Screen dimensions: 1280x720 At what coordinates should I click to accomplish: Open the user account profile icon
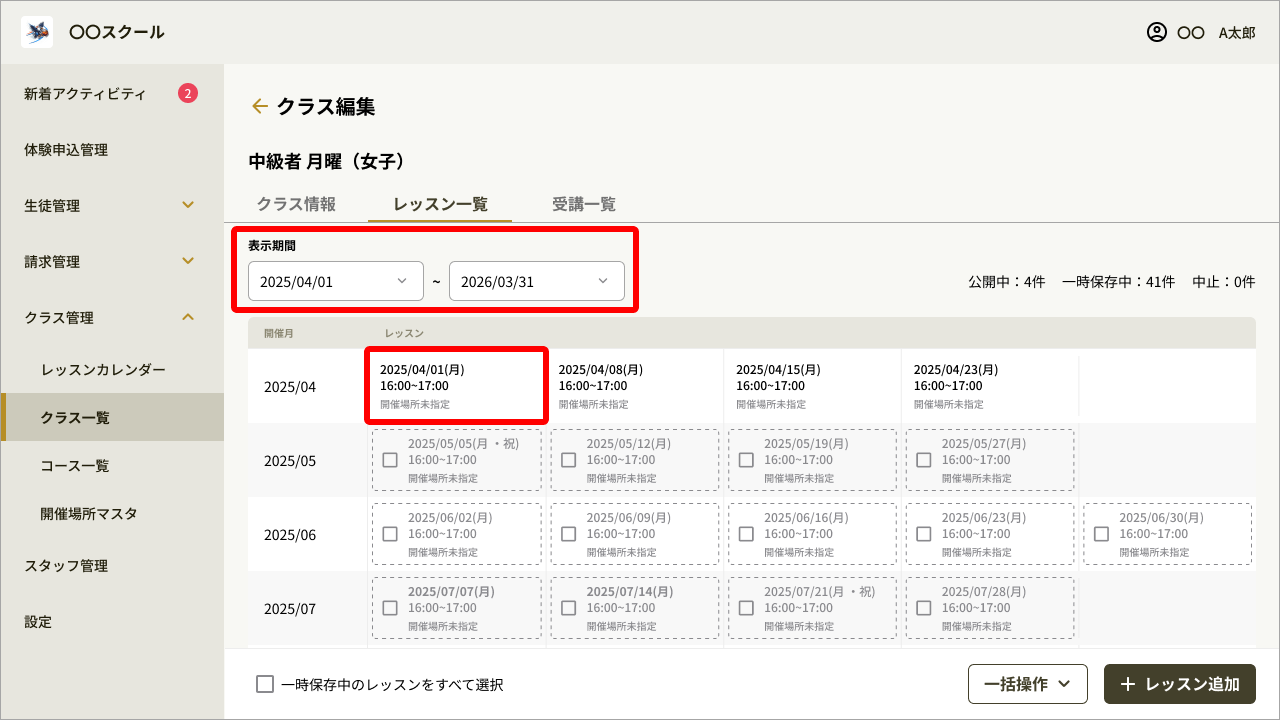(1156, 32)
